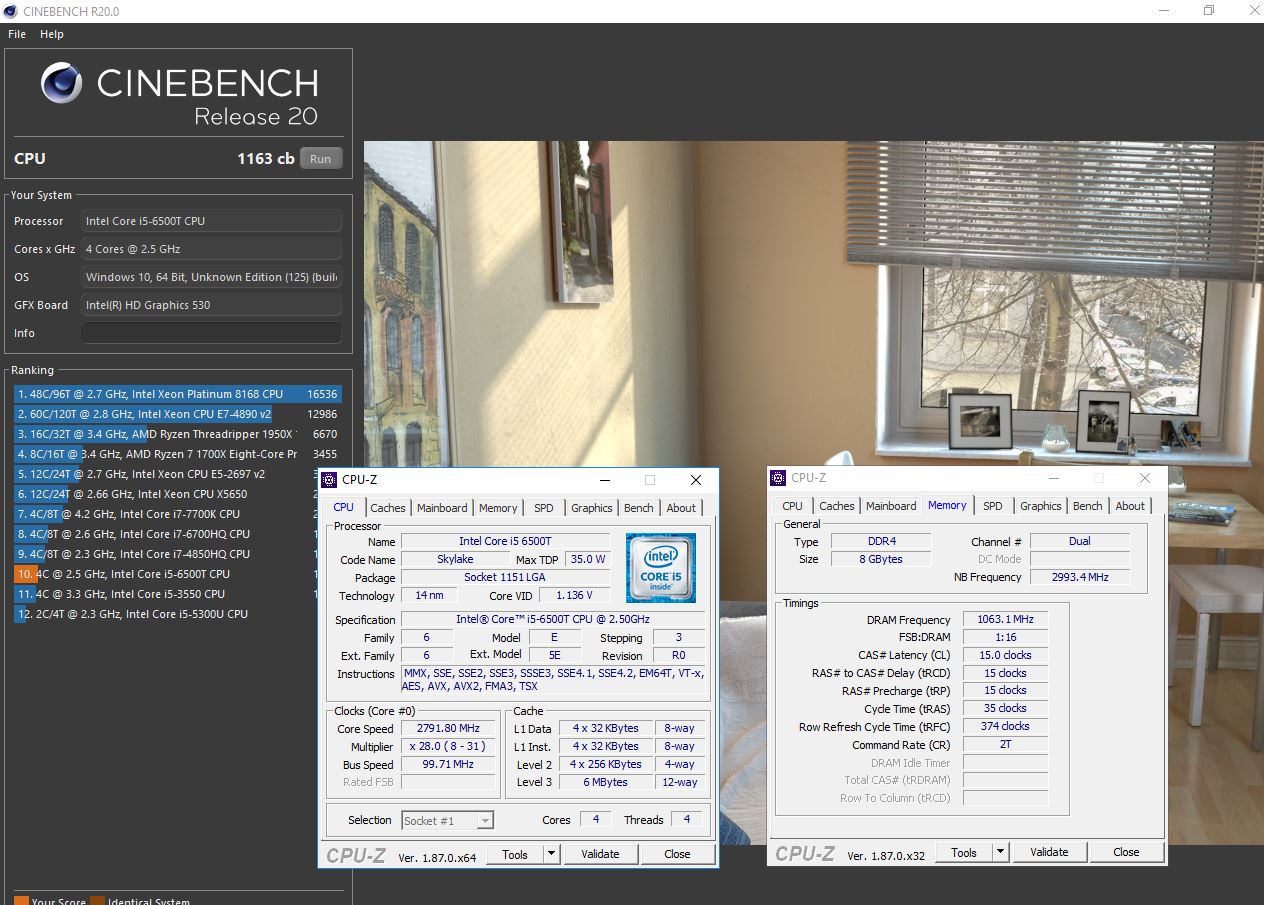Switch to Caches tab in right CPU-Z window
The width and height of the screenshot is (1264, 905).
[x=837, y=506]
